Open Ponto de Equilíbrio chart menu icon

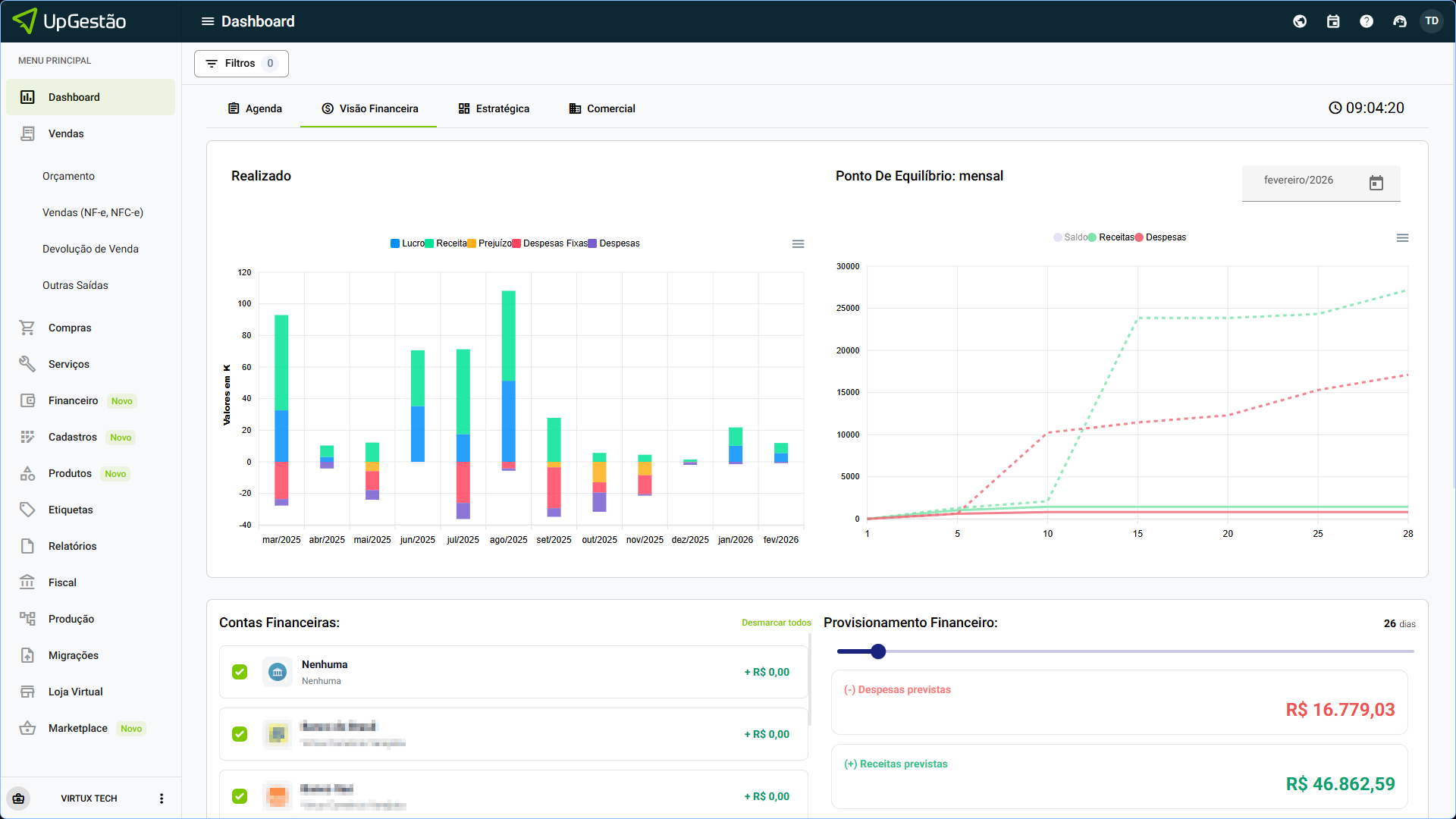pyautogui.click(x=1402, y=238)
